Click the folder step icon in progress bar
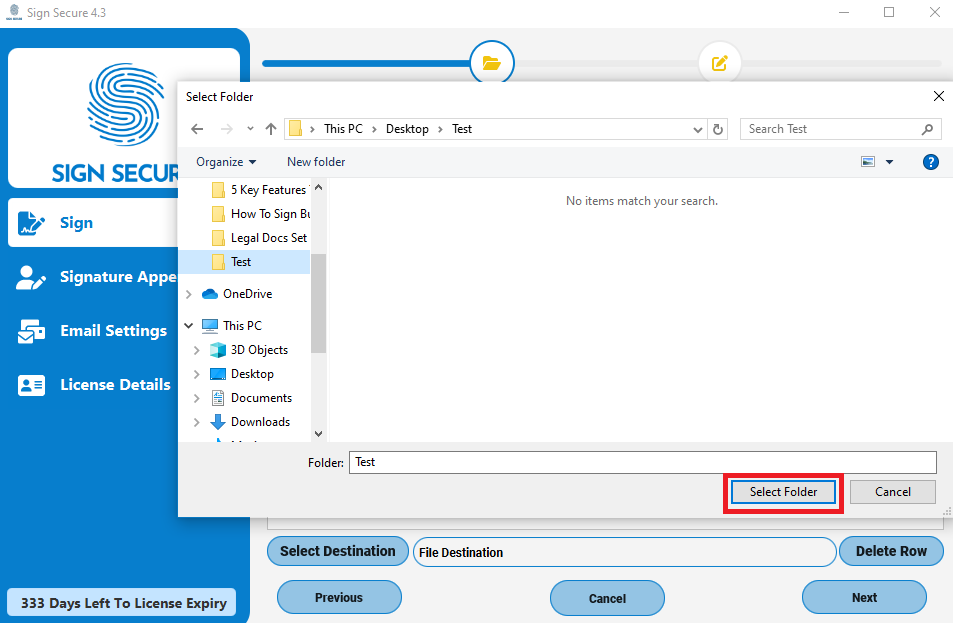Screen dimensions: 953x623 [492, 63]
